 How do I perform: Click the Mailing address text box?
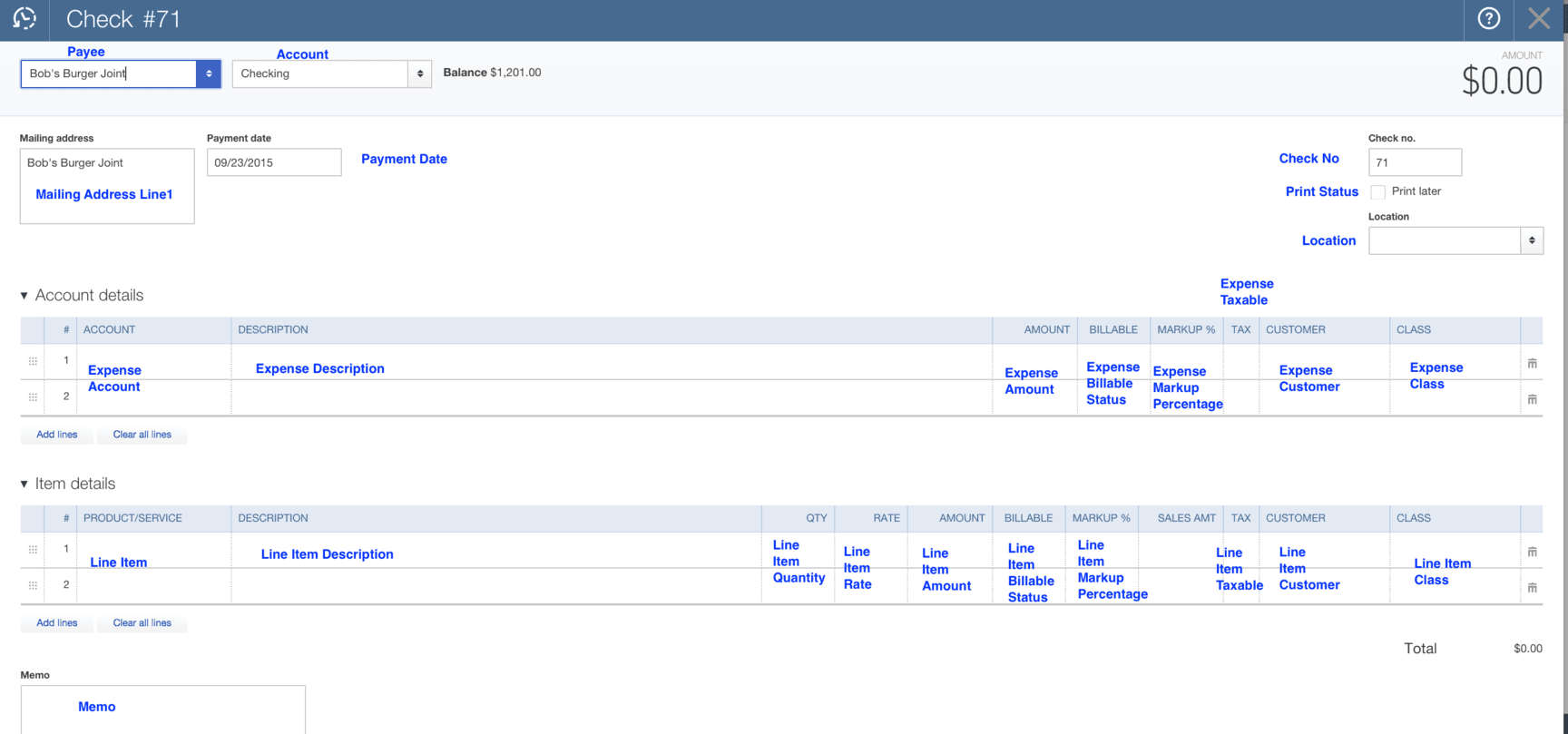[x=107, y=186]
